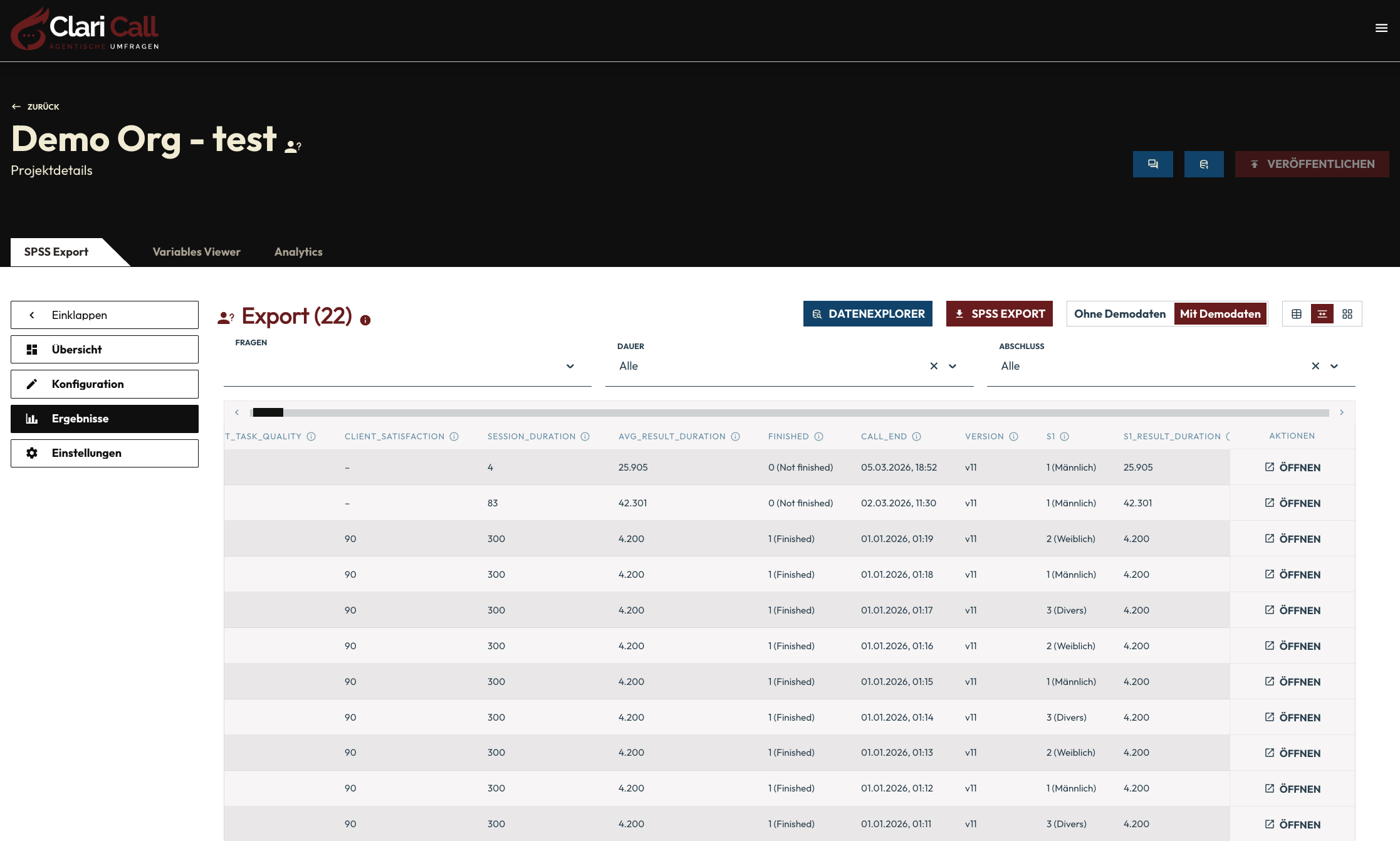The height and width of the screenshot is (841, 1400).
Task: Select the fit-width column view toggle
Action: (x=1322, y=314)
